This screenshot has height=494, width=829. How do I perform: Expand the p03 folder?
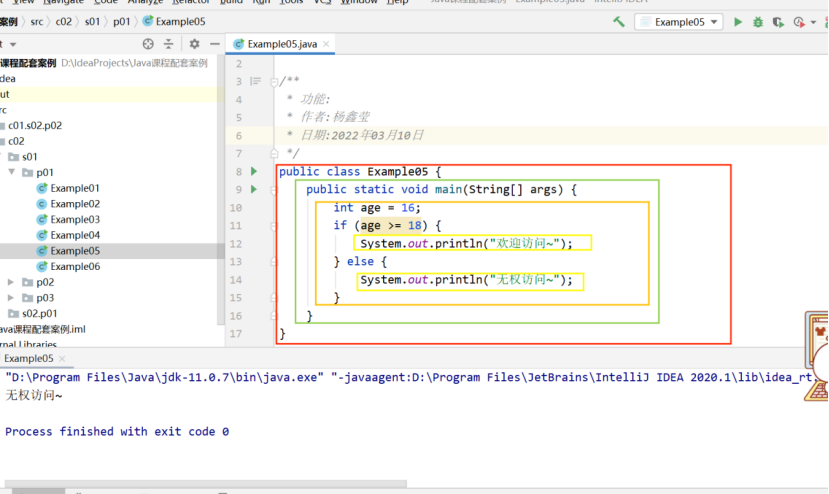pos(11,298)
